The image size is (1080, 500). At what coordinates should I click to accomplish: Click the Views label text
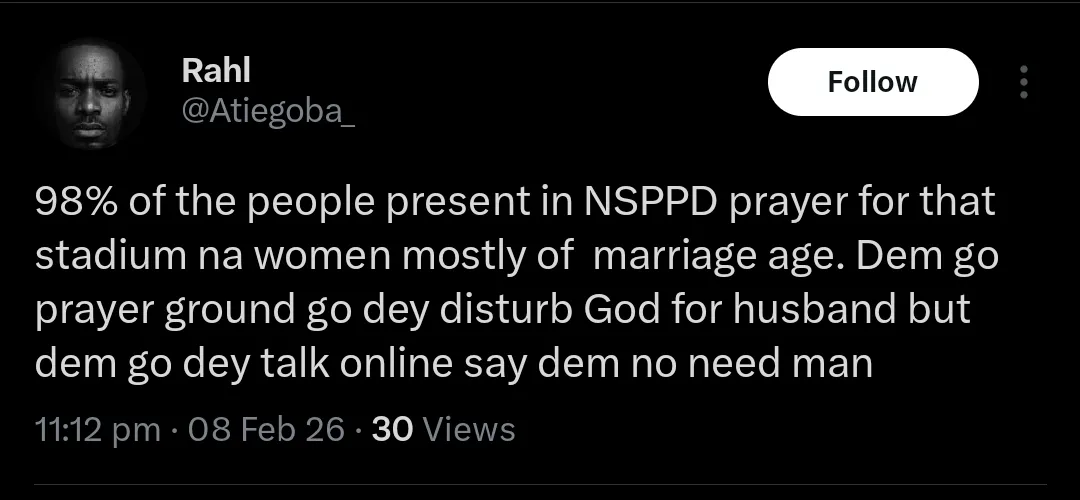(x=469, y=429)
